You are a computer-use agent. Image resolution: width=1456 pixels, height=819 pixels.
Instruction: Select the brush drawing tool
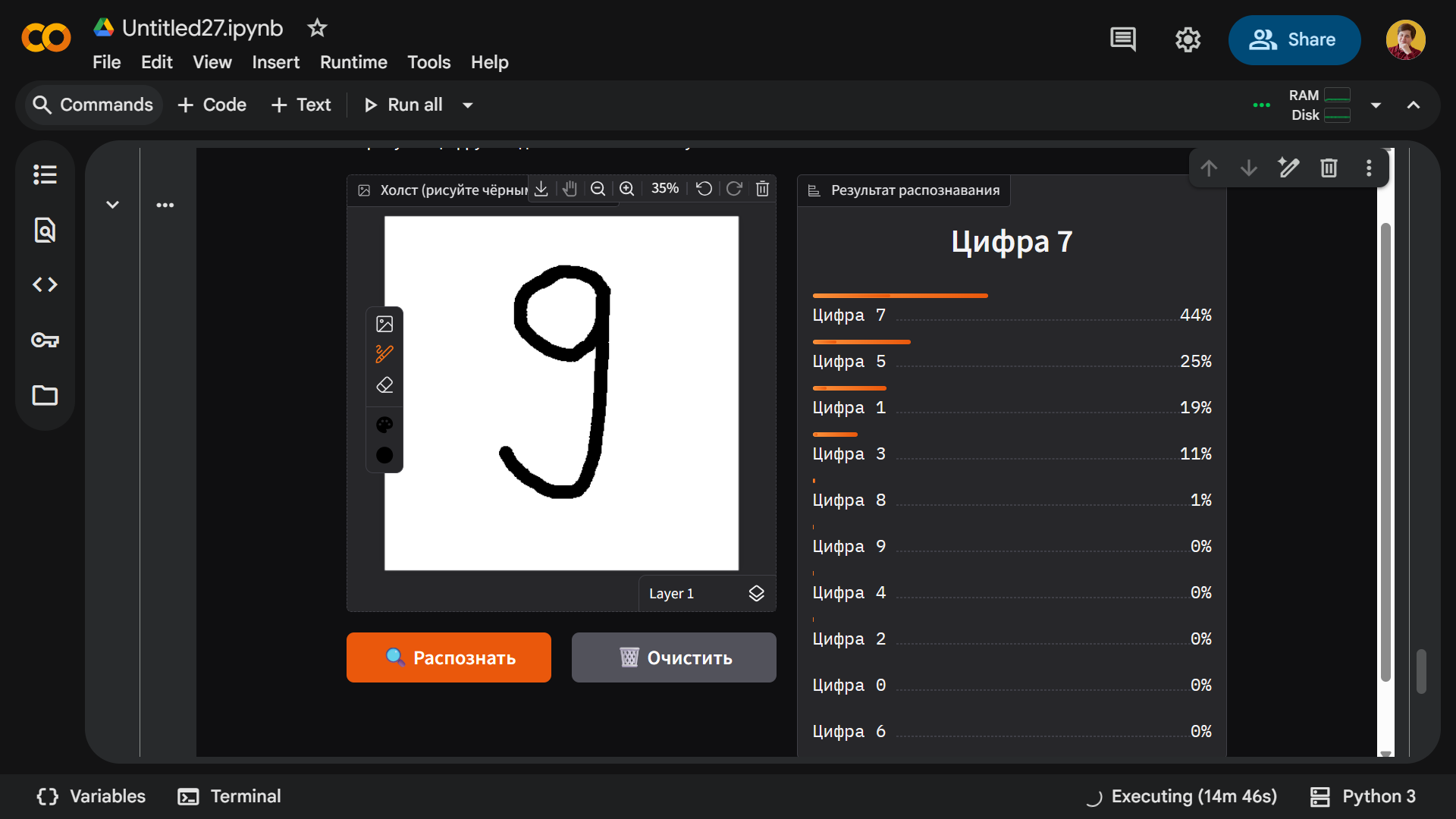(384, 354)
